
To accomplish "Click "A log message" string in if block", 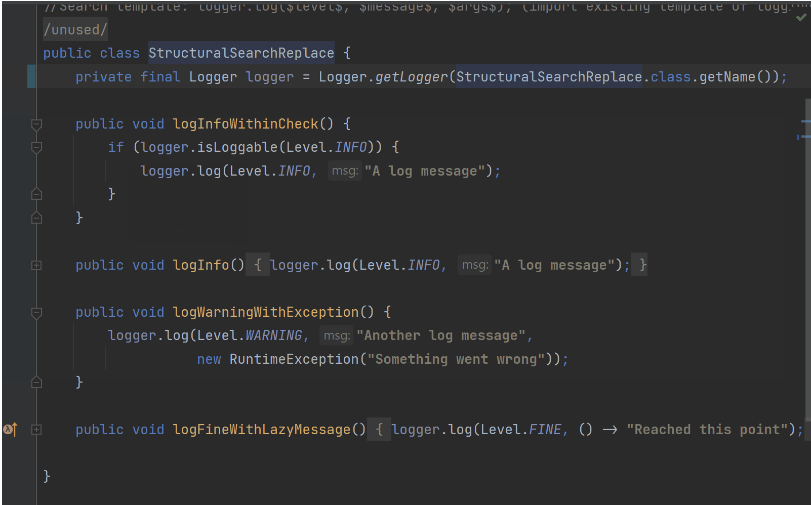I will [425, 171].
